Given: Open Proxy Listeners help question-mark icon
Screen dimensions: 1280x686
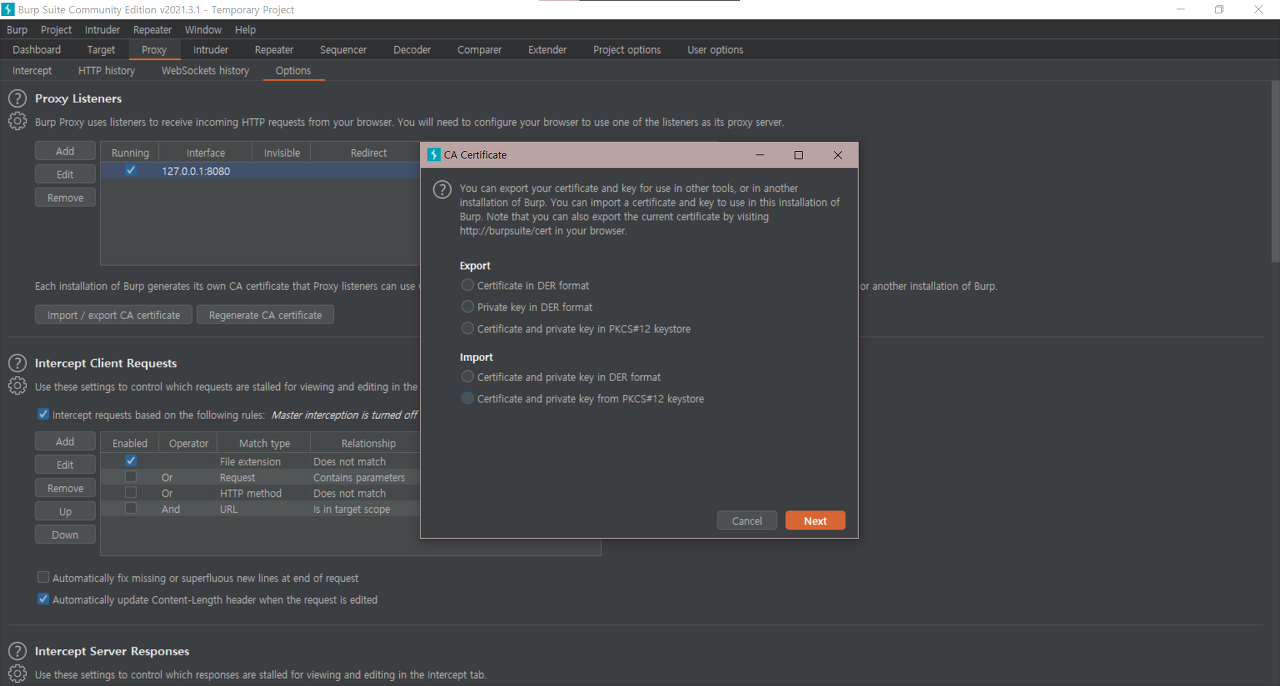Looking at the screenshot, I should 17,98.
